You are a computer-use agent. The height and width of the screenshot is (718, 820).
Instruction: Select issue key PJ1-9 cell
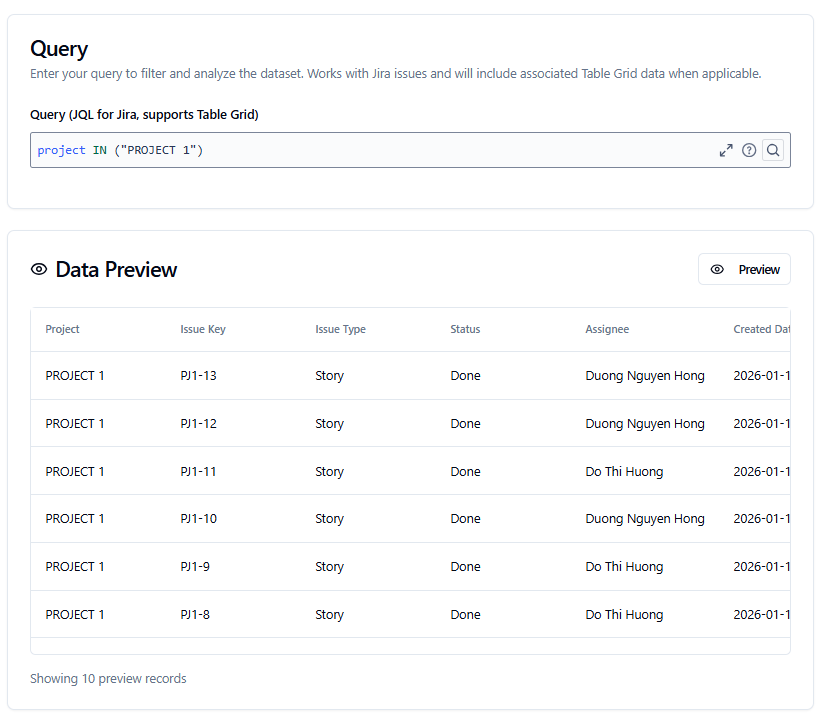coord(195,567)
